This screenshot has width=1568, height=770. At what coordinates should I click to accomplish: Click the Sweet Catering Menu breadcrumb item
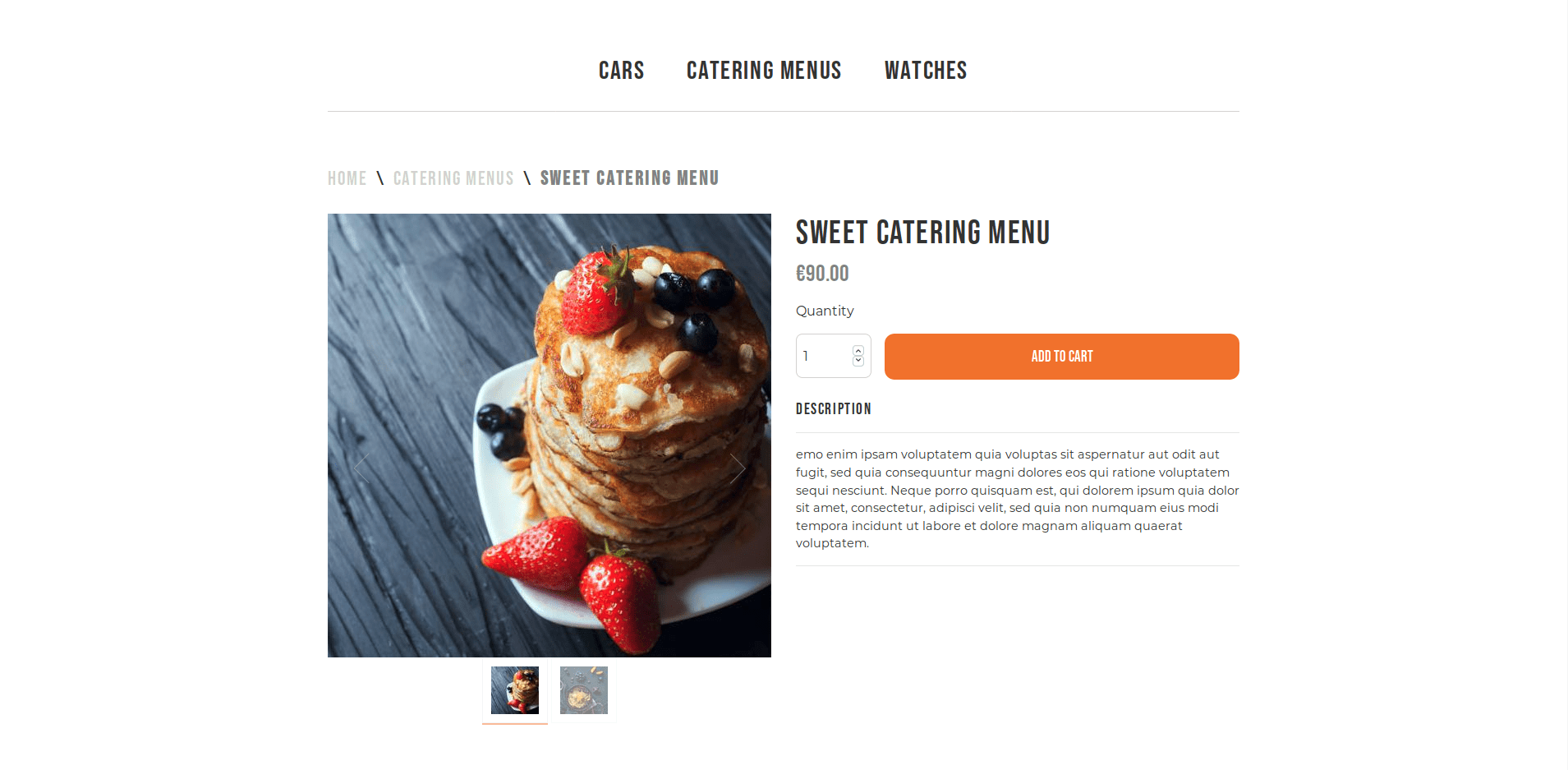(x=629, y=178)
